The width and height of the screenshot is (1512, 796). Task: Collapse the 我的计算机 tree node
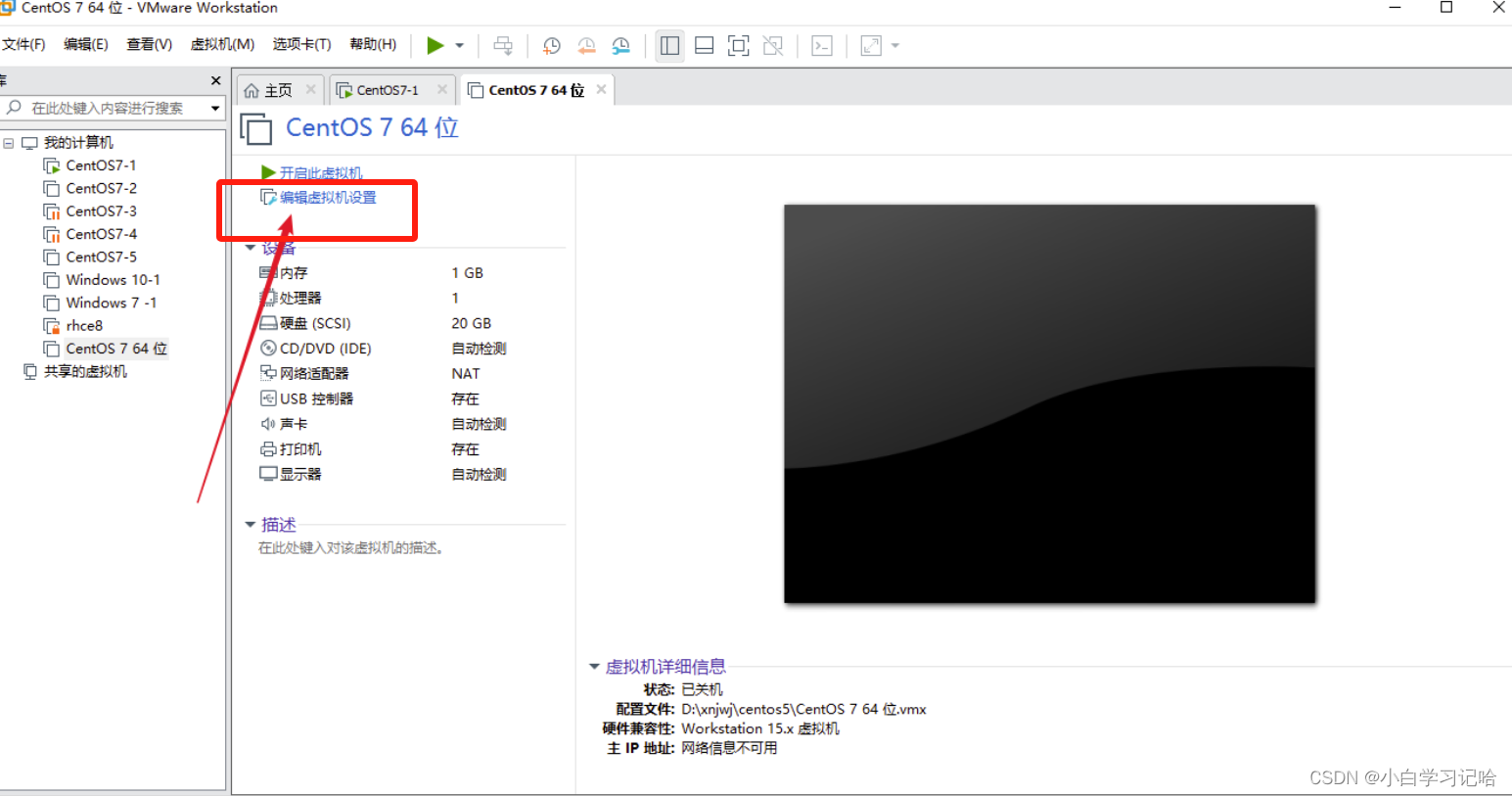pos(9,143)
